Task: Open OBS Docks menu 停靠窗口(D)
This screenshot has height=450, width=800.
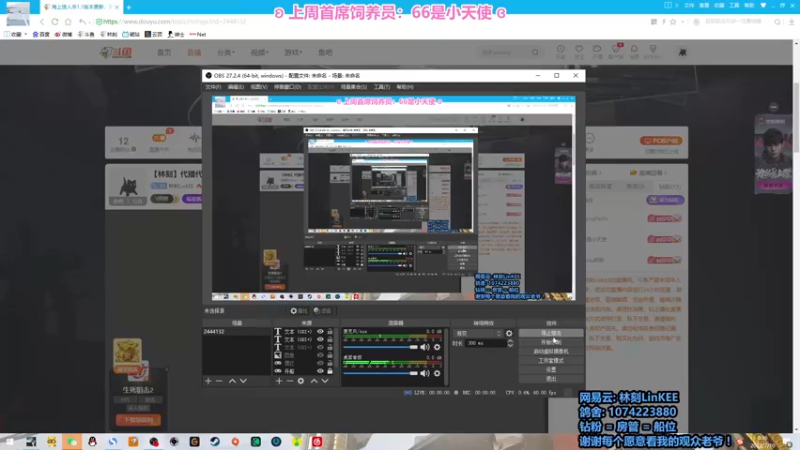Action: [x=287, y=87]
